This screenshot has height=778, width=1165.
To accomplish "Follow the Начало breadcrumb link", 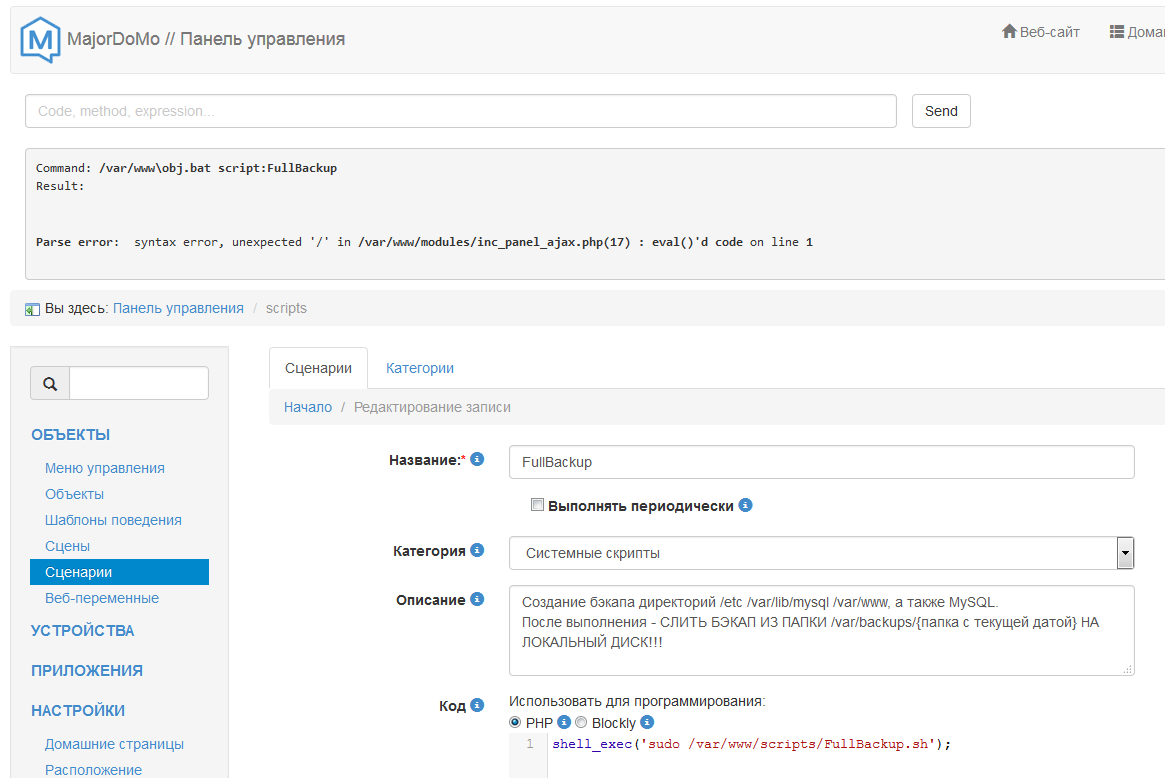I will 307,407.
